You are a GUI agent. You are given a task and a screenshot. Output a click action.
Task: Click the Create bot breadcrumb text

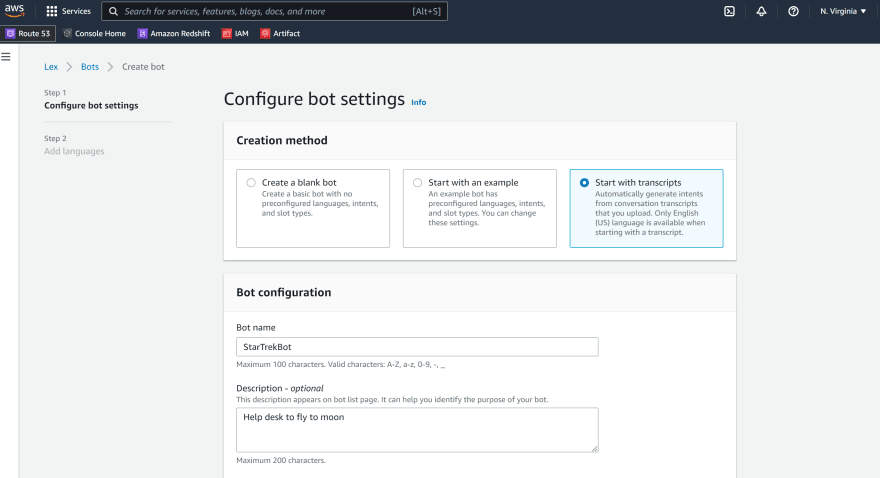click(x=143, y=67)
